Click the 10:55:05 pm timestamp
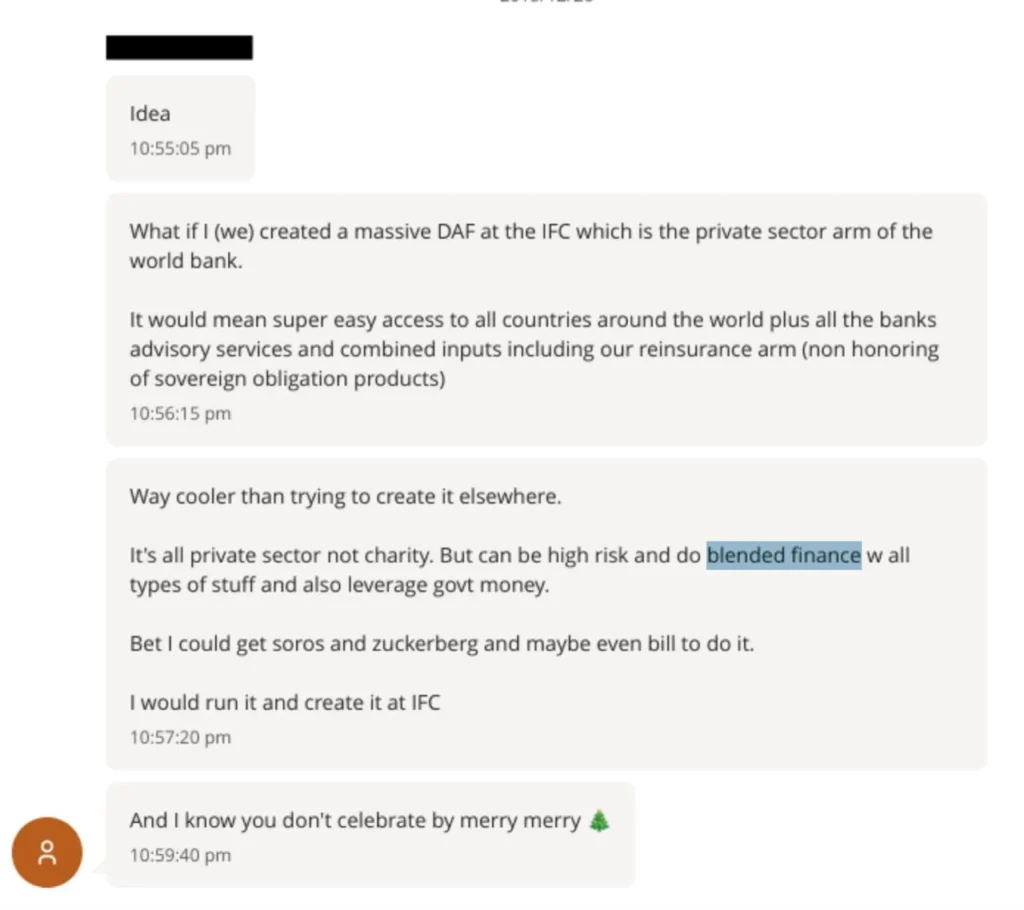This screenshot has height=910, width=1024. point(180,149)
